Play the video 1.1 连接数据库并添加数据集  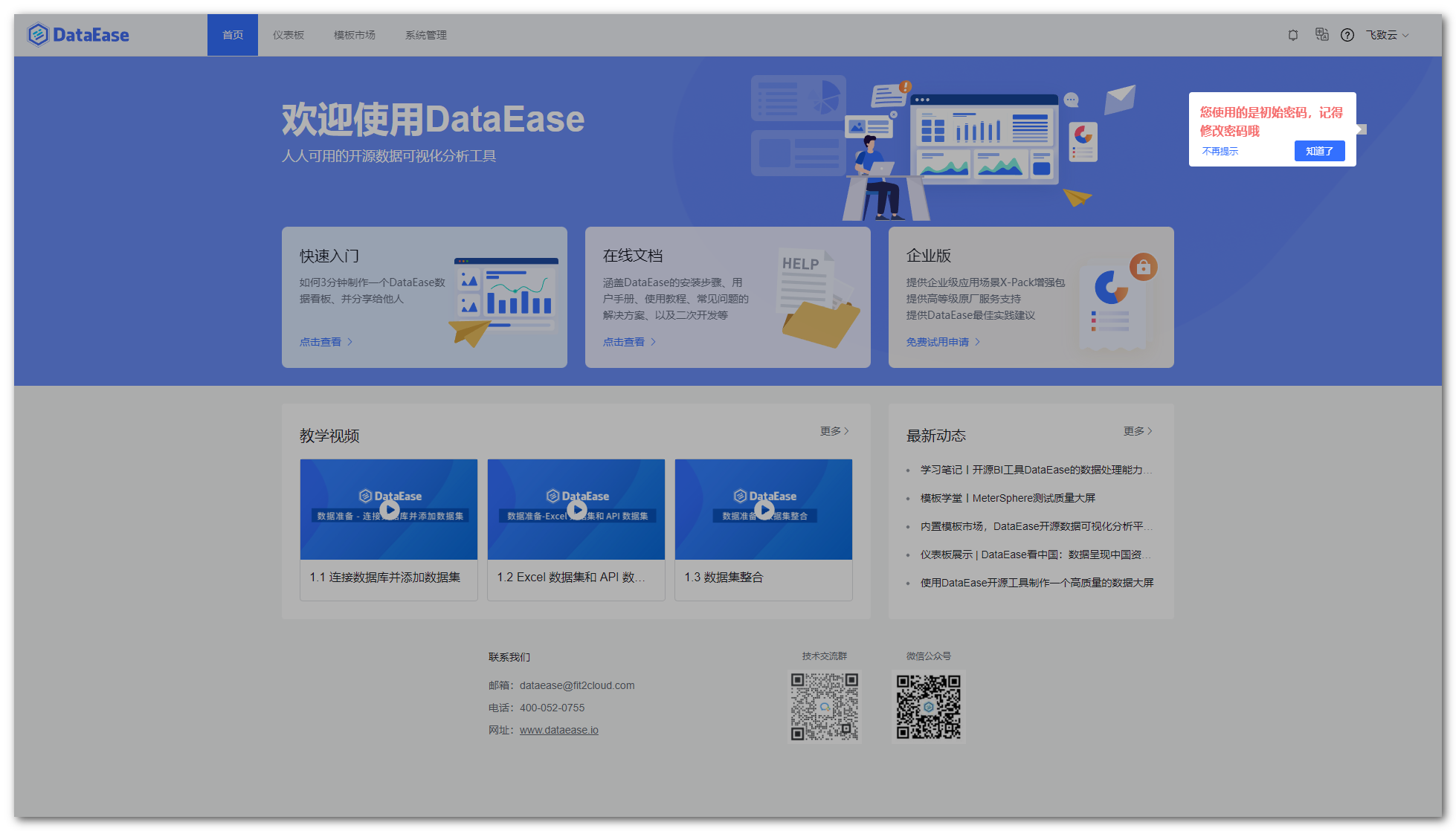pyautogui.click(x=388, y=509)
